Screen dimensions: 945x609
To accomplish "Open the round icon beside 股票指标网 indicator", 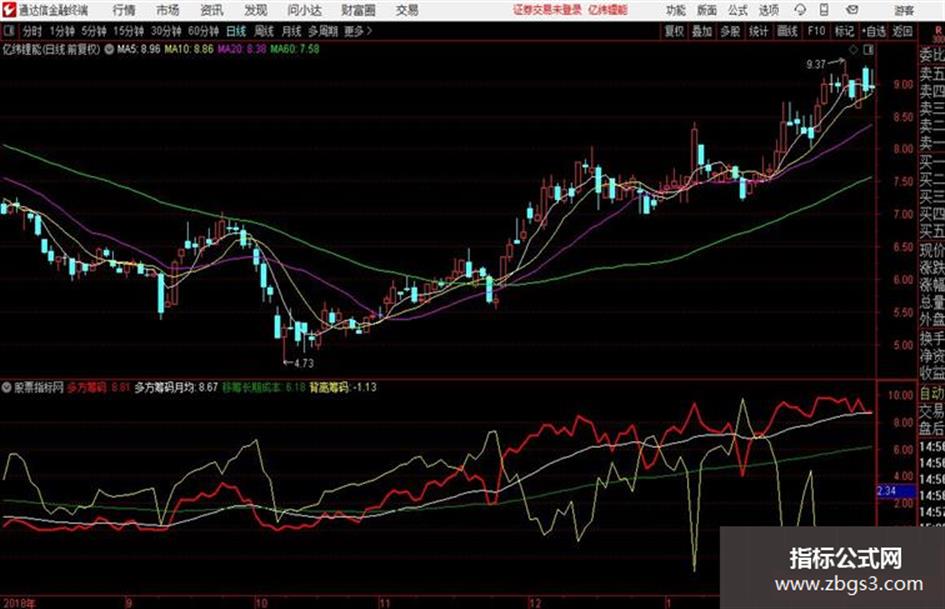I will click(7, 387).
